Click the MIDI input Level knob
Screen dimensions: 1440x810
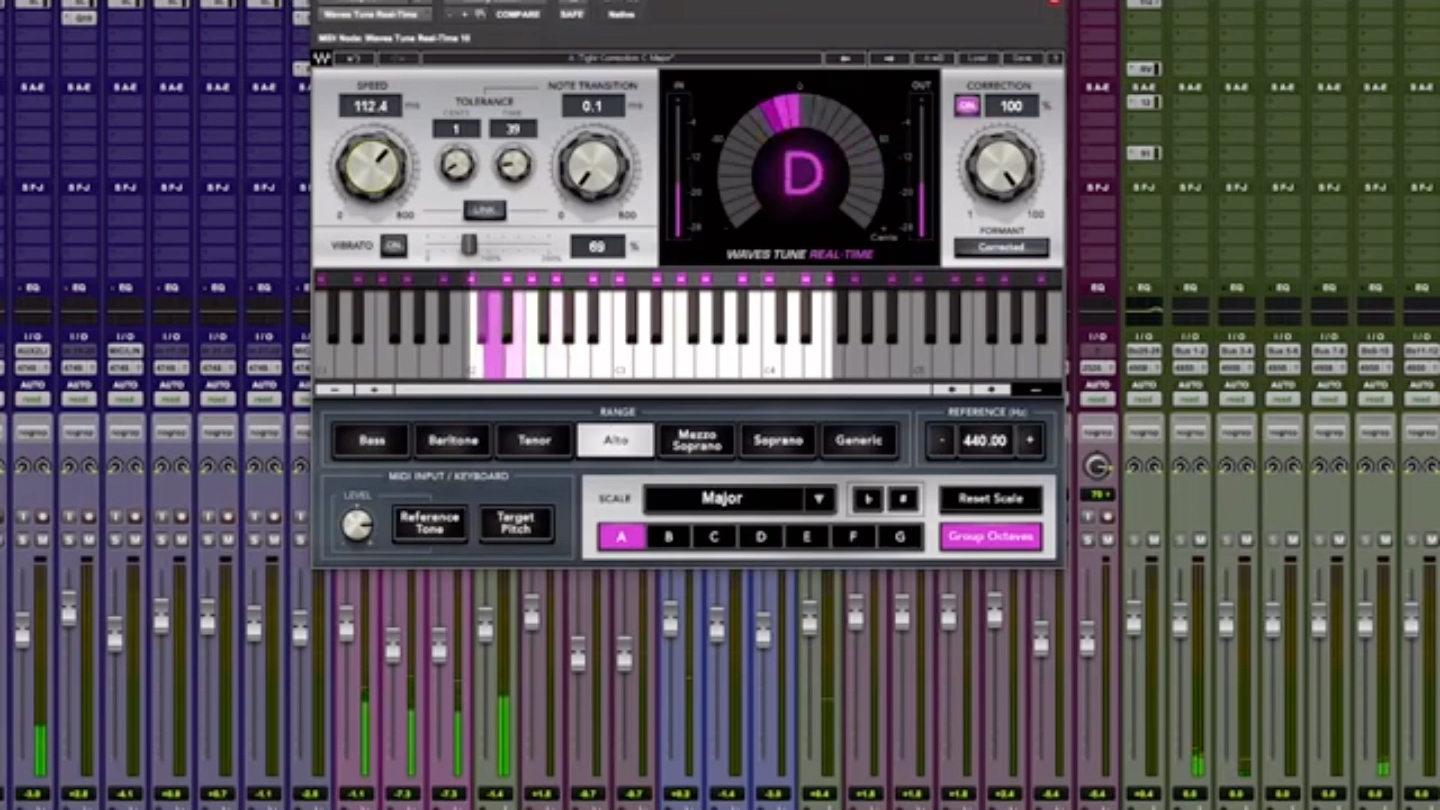click(357, 525)
